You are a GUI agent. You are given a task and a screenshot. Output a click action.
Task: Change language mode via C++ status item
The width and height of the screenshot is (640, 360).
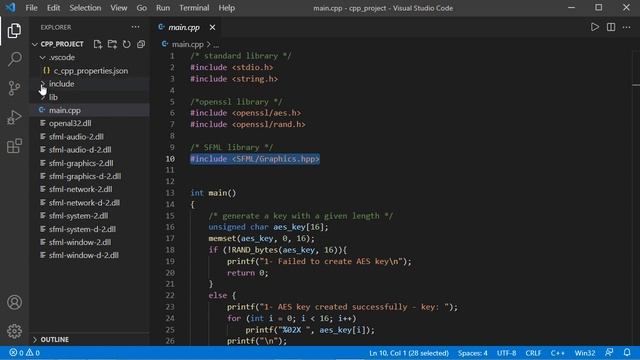pyautogui.click(x=557, y=353)
